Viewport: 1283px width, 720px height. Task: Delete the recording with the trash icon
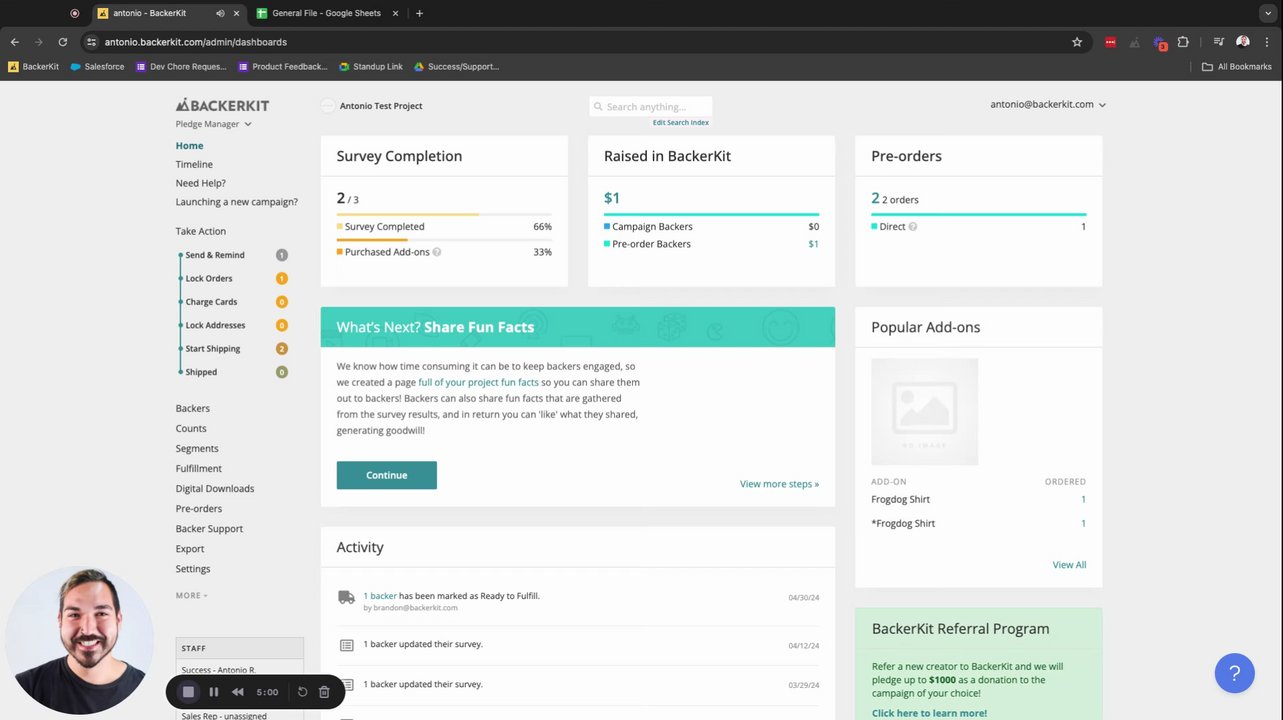click(324, 692)
